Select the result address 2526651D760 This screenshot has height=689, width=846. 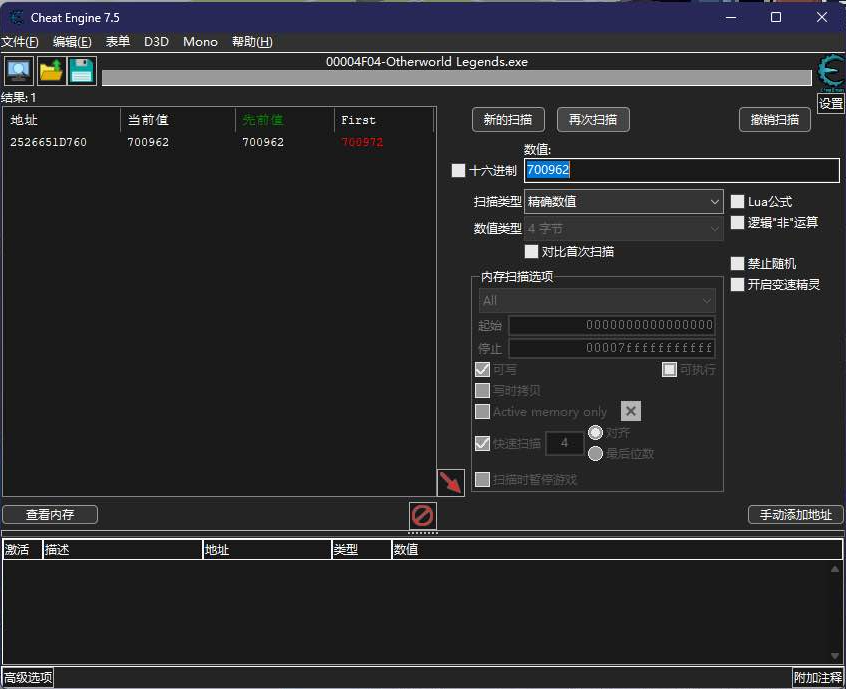click(x=48, y=142)
